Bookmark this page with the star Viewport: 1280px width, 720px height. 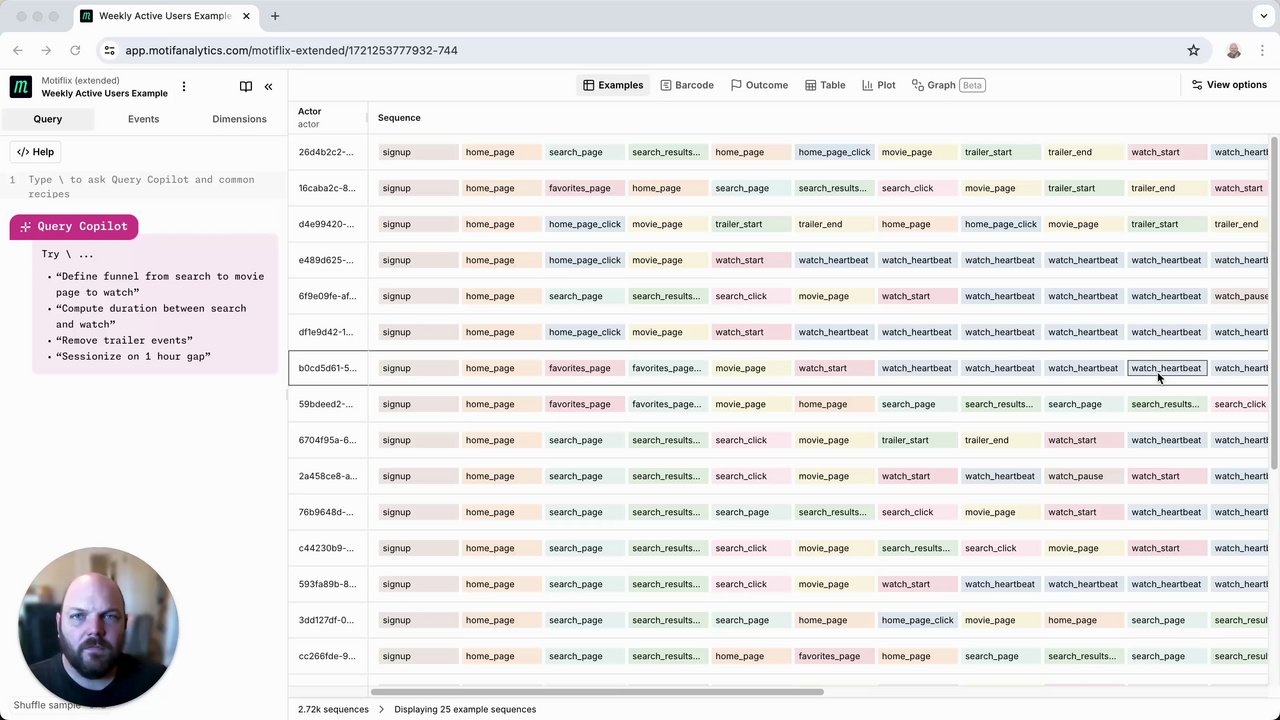click(1193, 50)
